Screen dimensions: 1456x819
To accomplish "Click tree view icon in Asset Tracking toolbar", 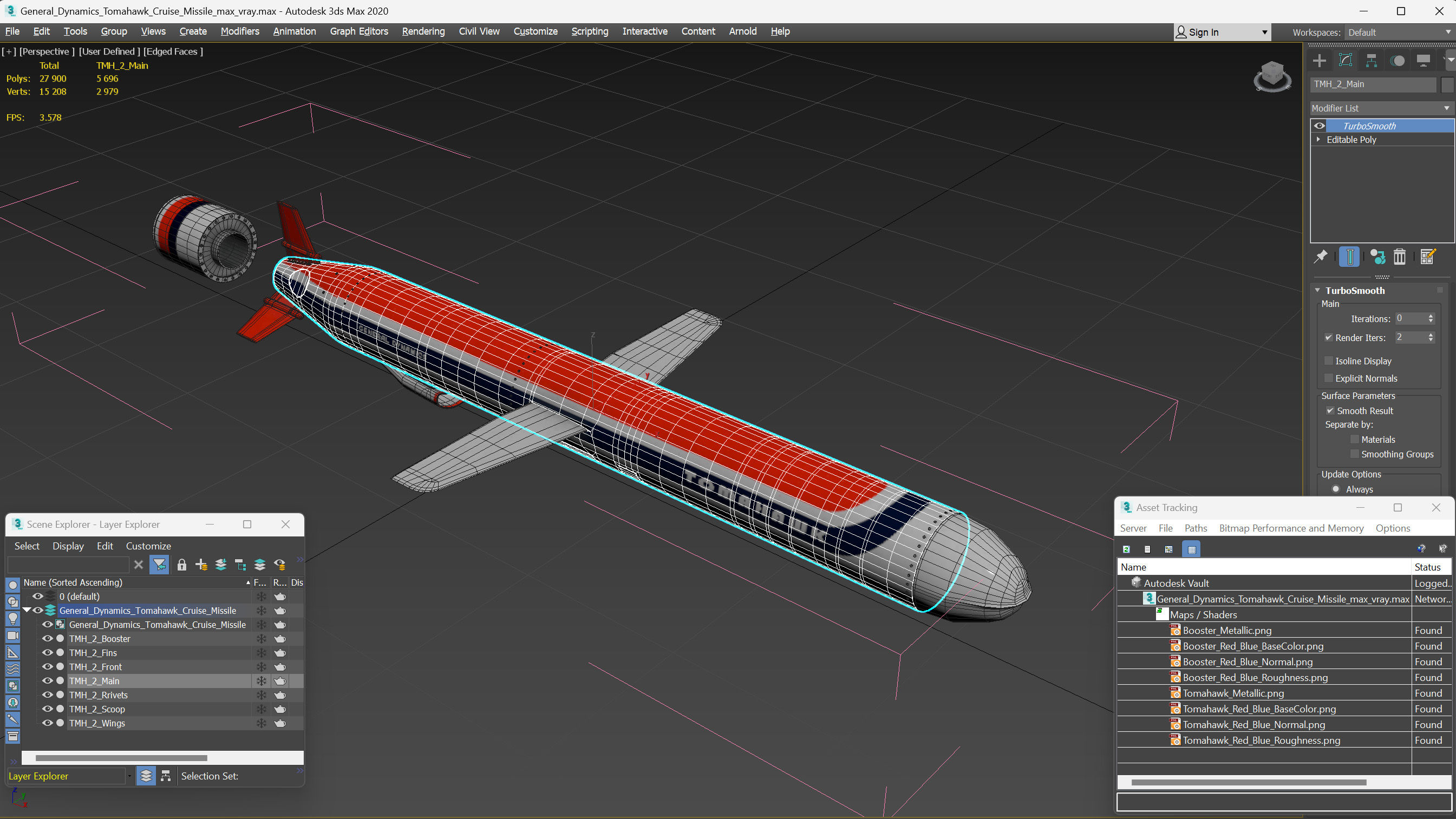I will pos(1168,549).
